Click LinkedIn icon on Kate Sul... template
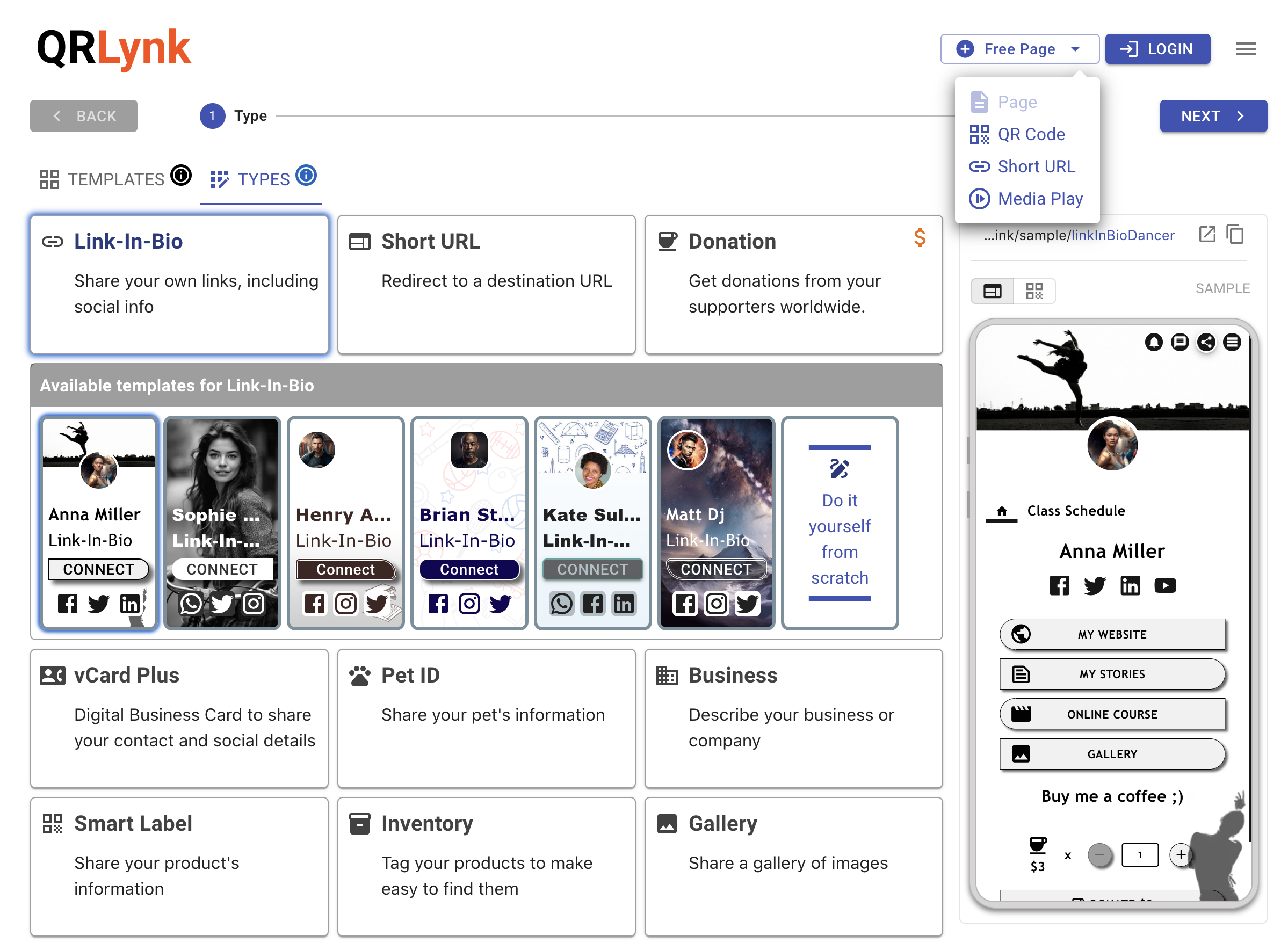 point(624,604)
